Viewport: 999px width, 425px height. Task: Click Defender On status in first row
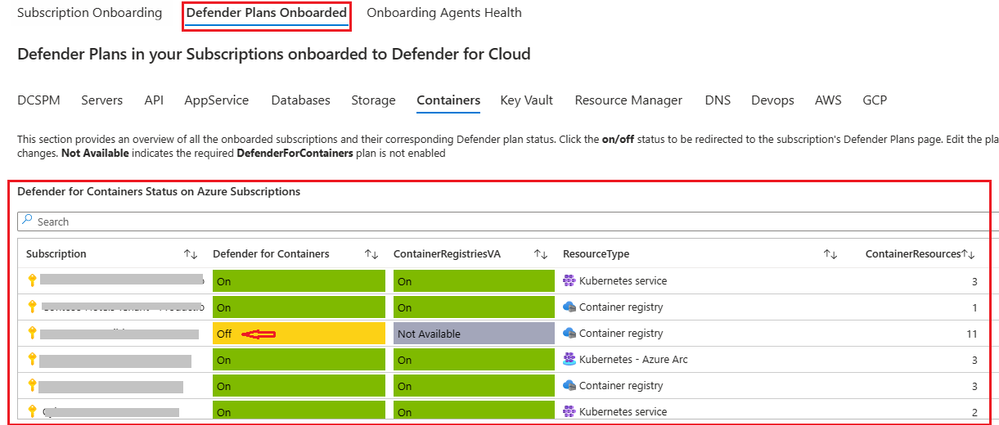click(x=299, y=281)
